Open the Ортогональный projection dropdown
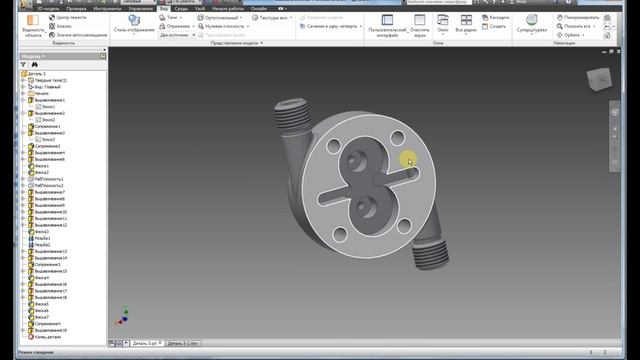Screen dimensions: 640x360 click(220, 18)
